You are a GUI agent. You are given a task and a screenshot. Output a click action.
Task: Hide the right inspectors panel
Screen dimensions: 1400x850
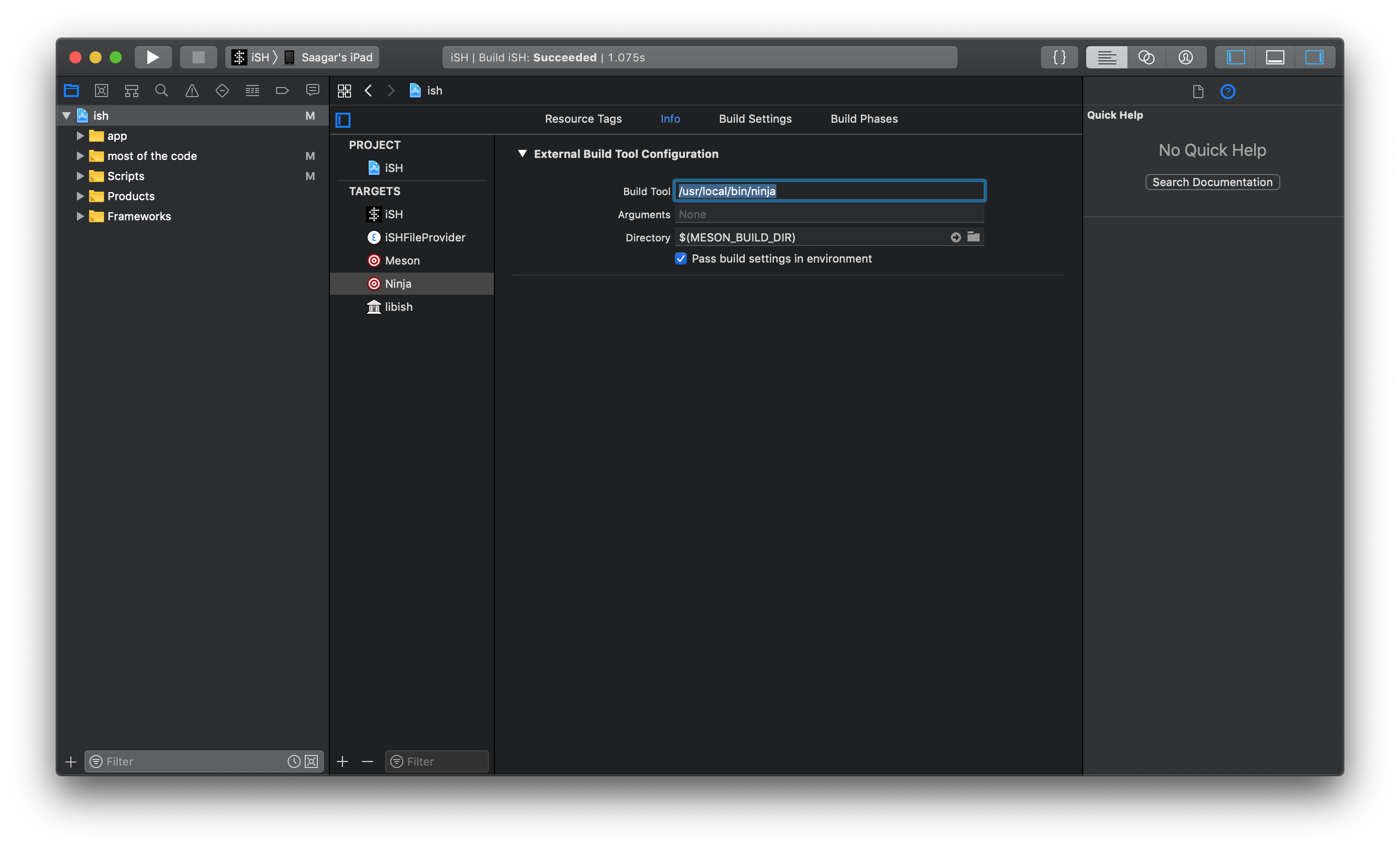tap(1314, 57)
